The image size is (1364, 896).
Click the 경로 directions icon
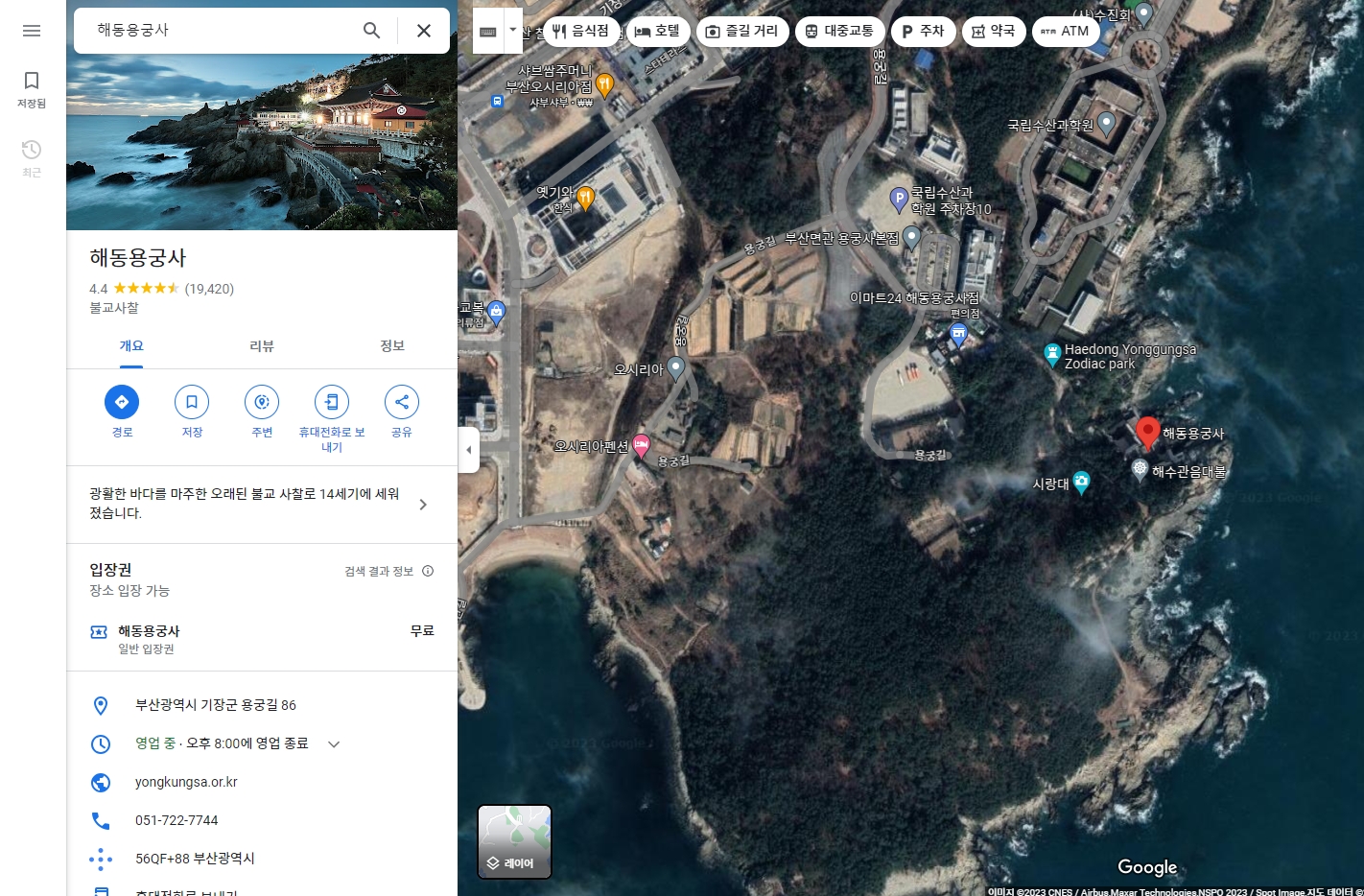point(122,402)
